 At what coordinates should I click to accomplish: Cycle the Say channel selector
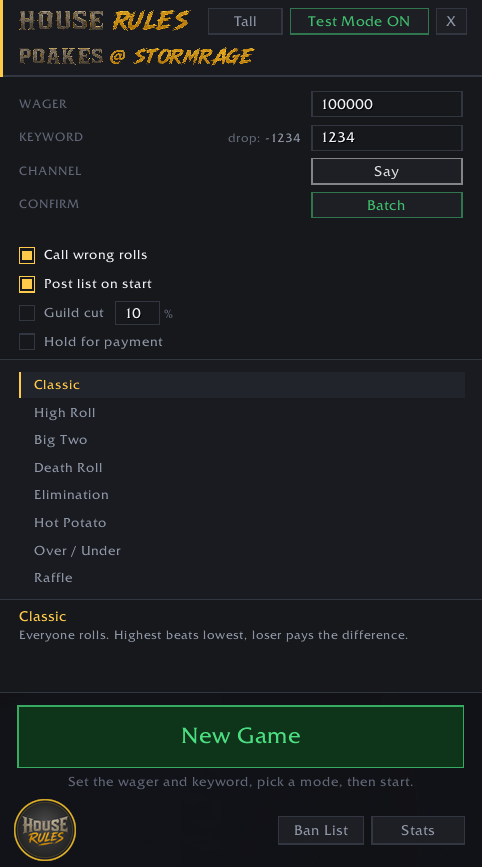coord(387,171)
